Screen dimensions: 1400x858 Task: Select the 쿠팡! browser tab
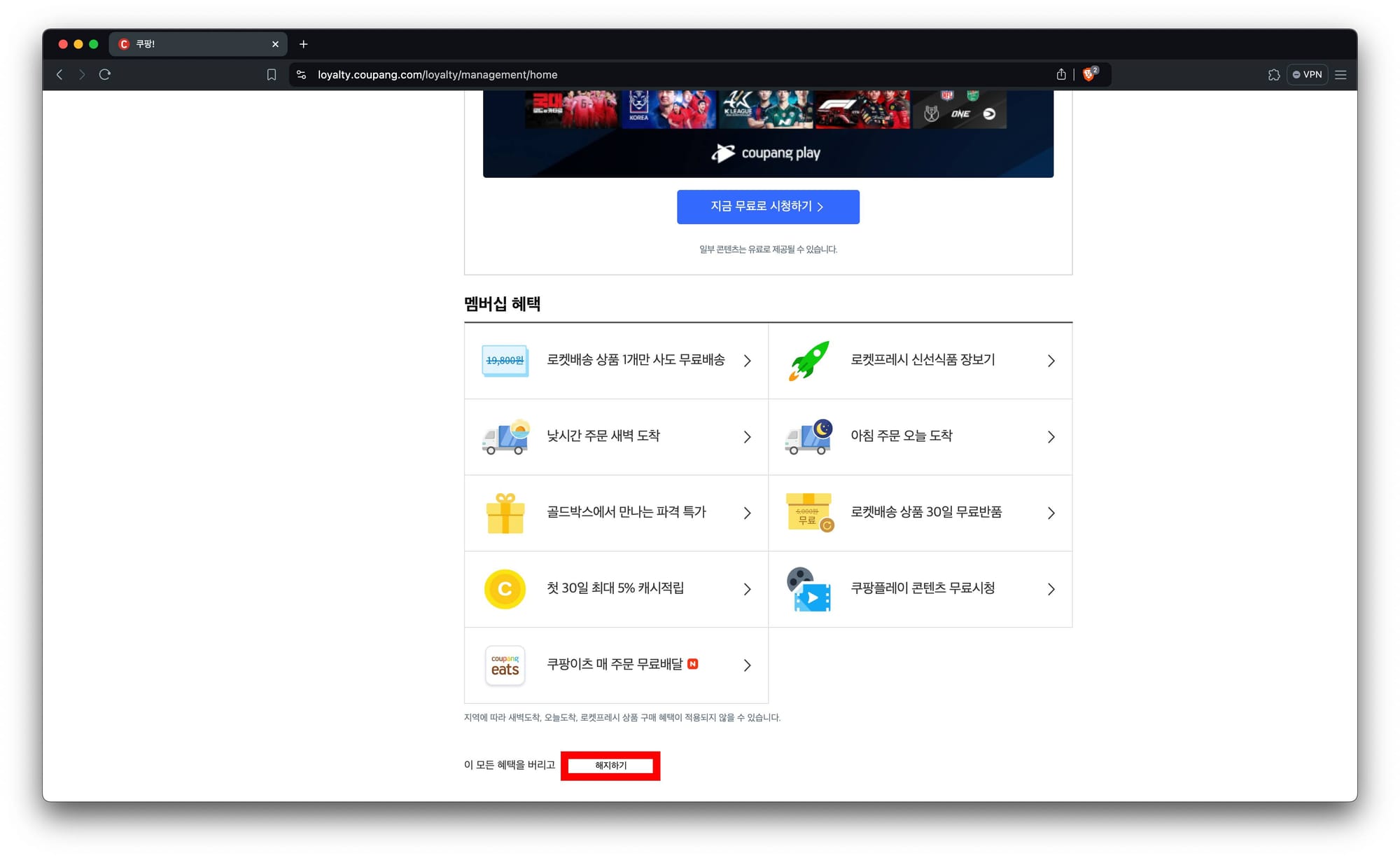[198, 44]
